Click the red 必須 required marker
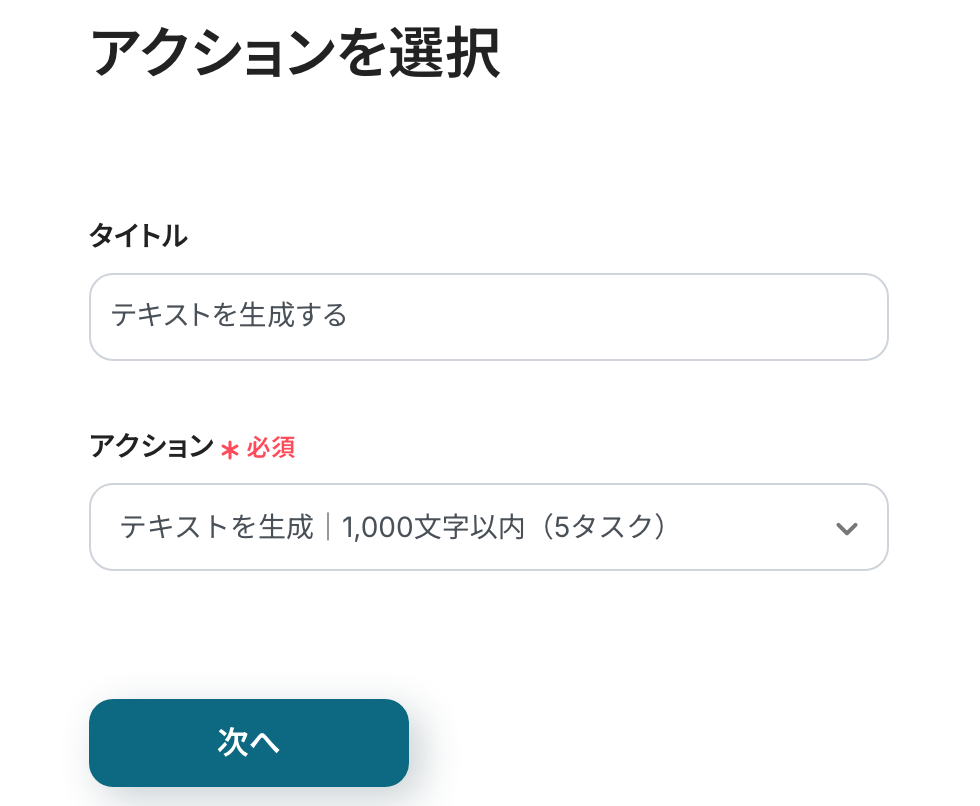980x806 pixels. pyautogui.click(x=271, y=447)
